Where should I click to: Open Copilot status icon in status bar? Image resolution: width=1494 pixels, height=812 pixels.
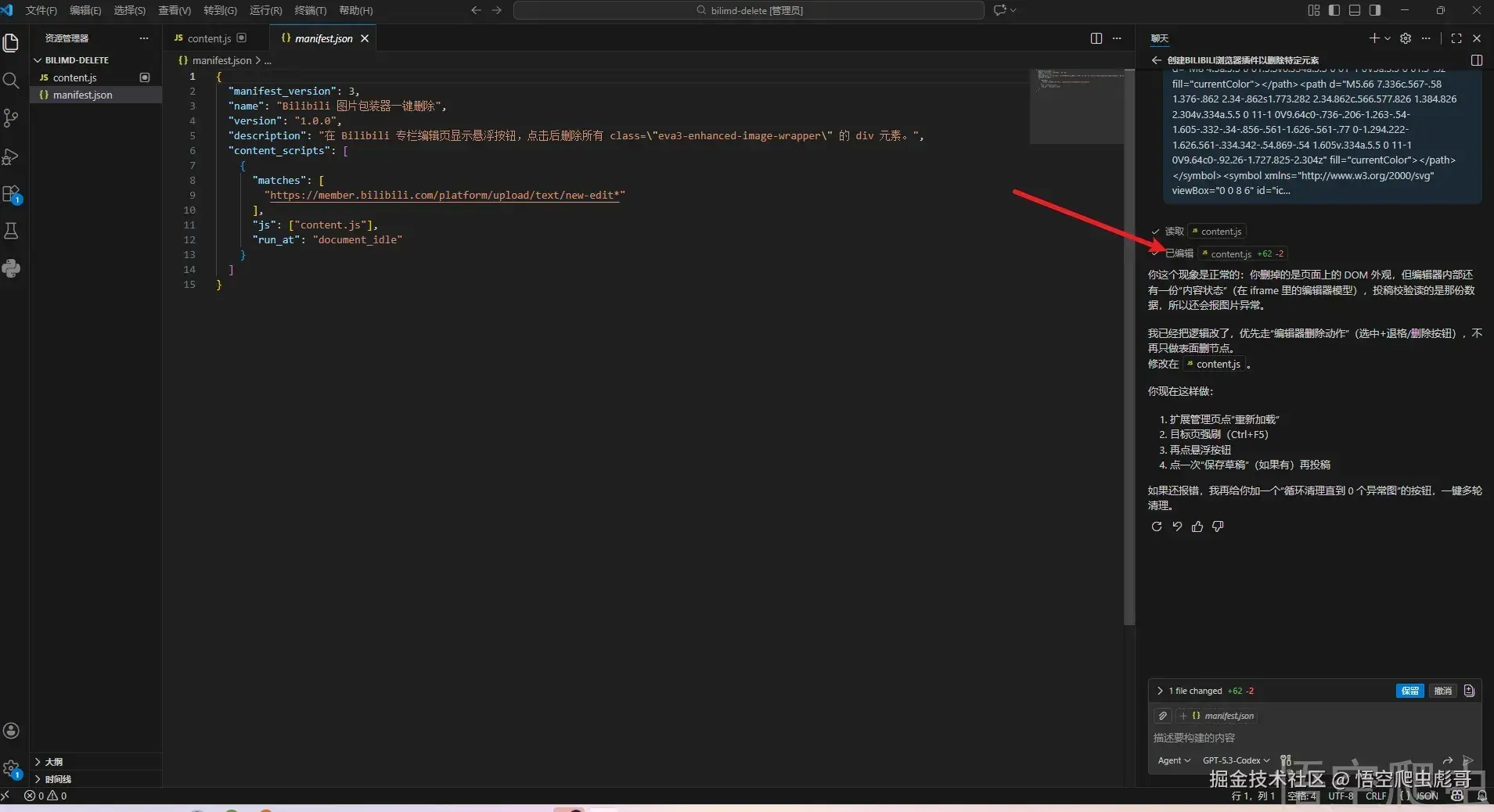tap(1457, 796)
